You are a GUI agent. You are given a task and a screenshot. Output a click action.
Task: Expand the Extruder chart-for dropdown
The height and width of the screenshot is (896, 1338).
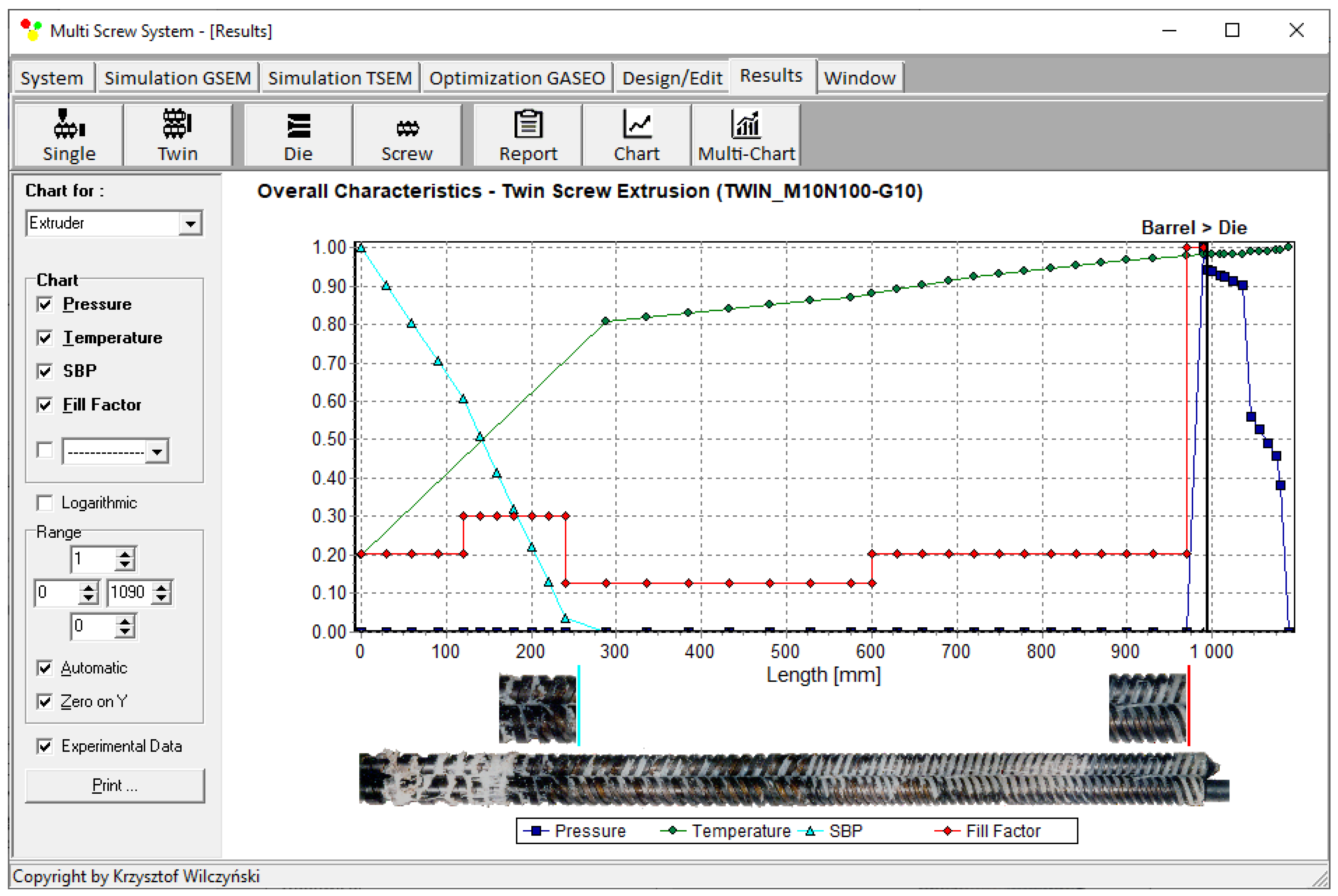(x=190, y=224)
